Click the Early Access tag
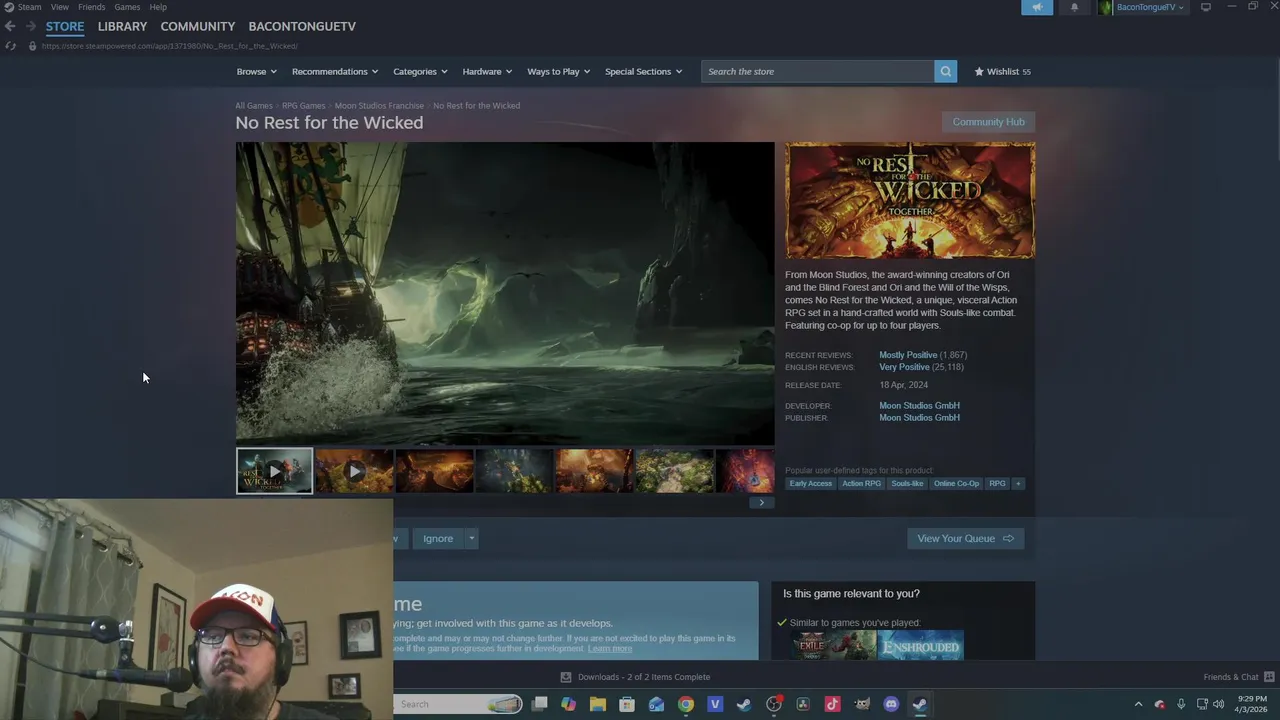 (810, 483)
